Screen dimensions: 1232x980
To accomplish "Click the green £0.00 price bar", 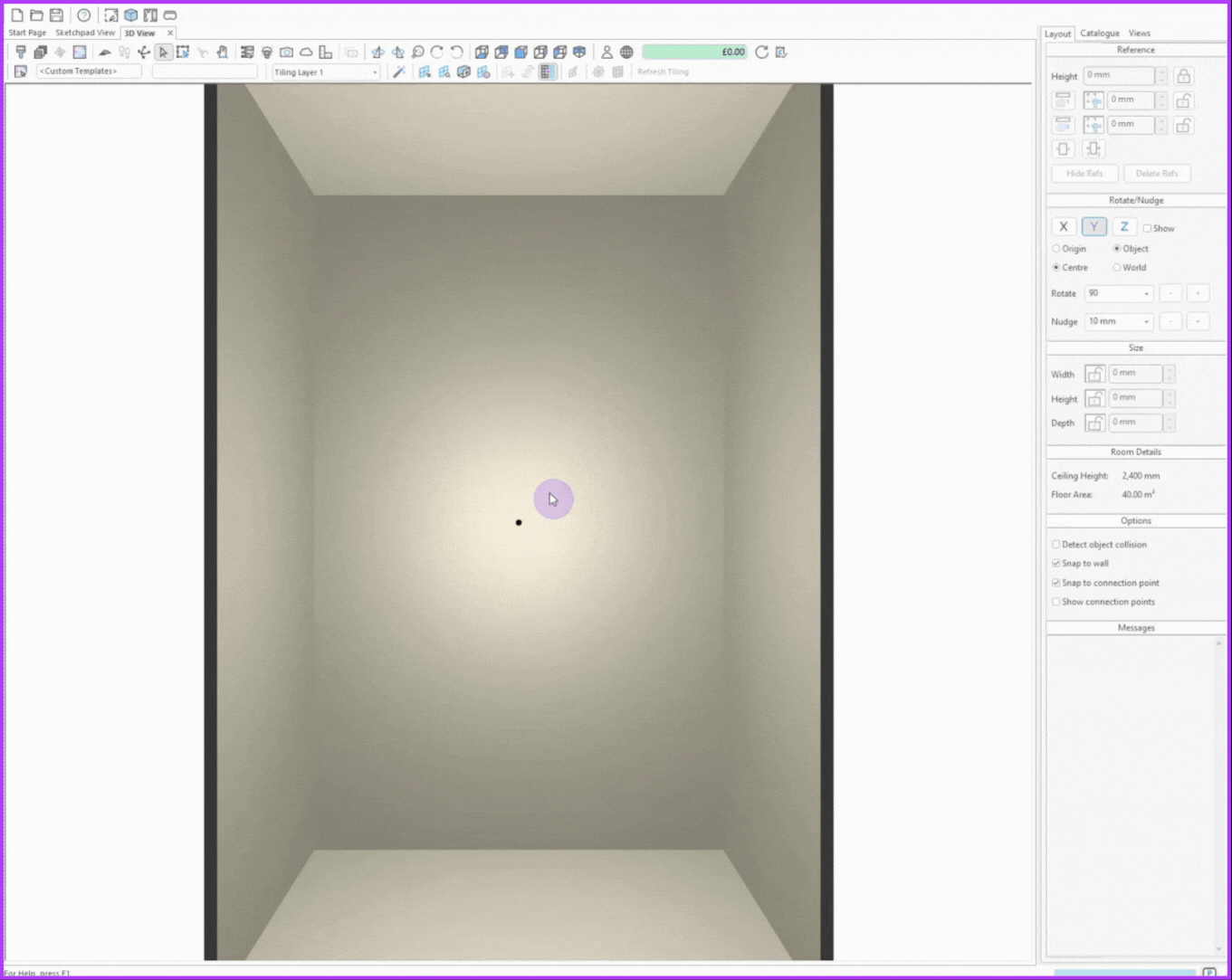I will click(x=694, y=52).
